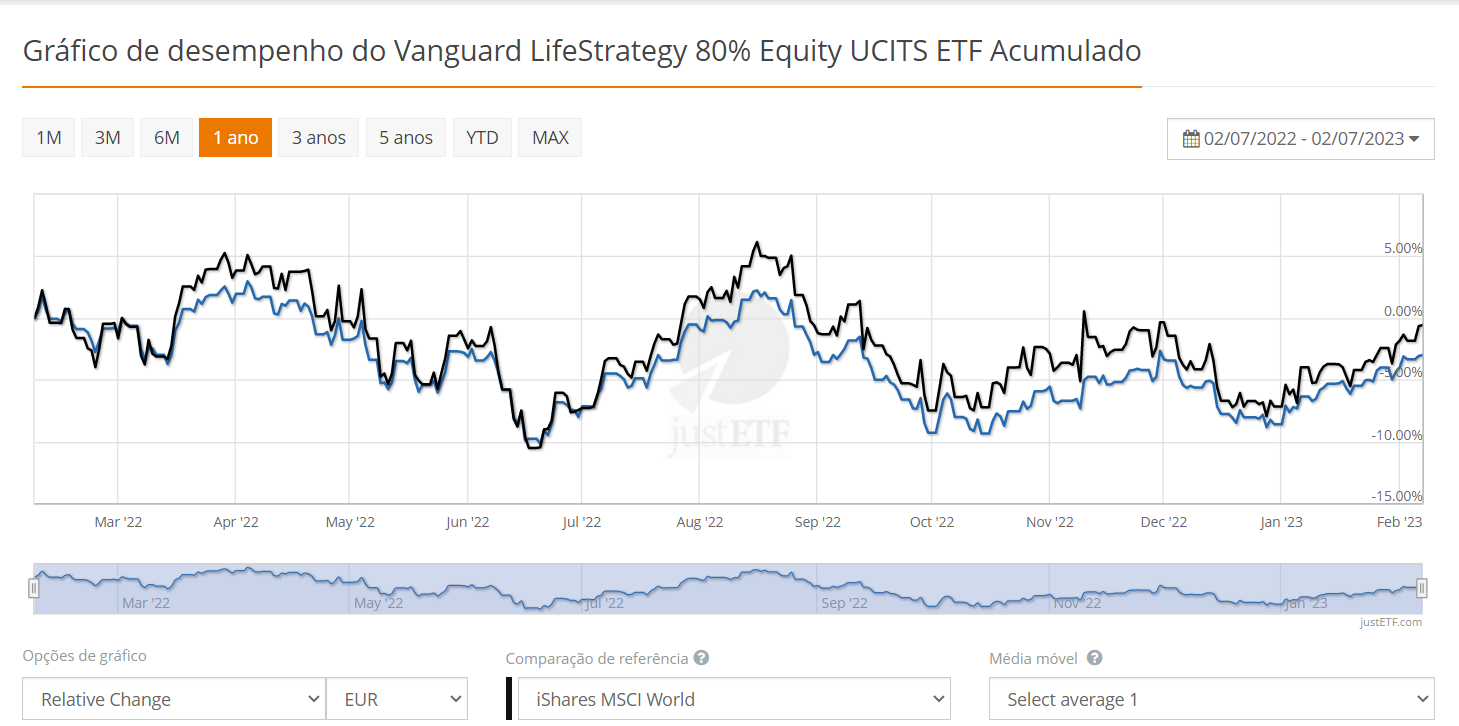Switch to the 1M period

pos(49,138)
